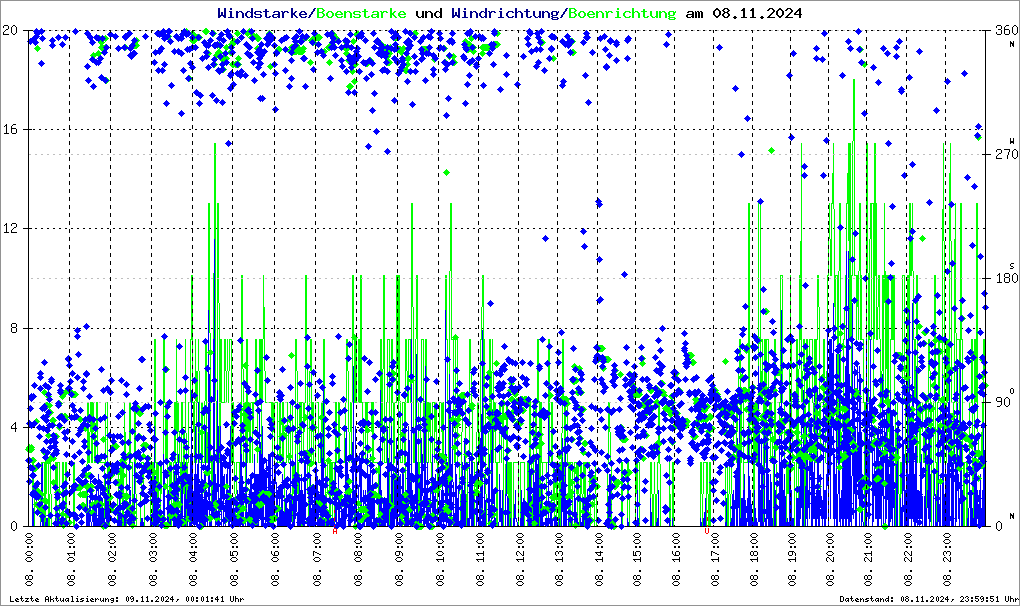The image size is (1020, 606).
Task: Click the '360' value on the right axis
Action: (1001, 30)
